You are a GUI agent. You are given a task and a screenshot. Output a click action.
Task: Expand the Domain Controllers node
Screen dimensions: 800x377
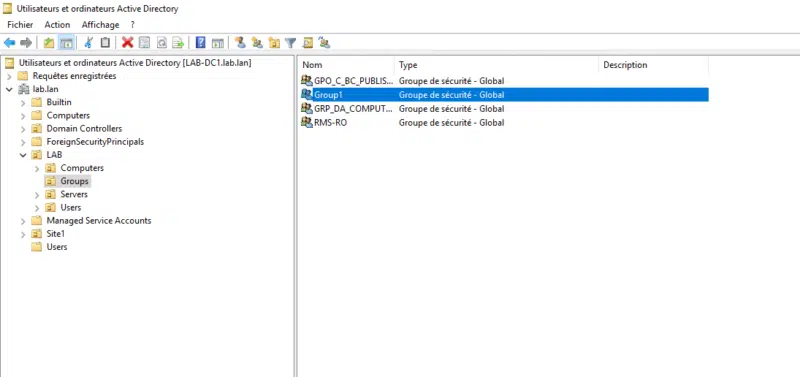(x=23, y=129)
